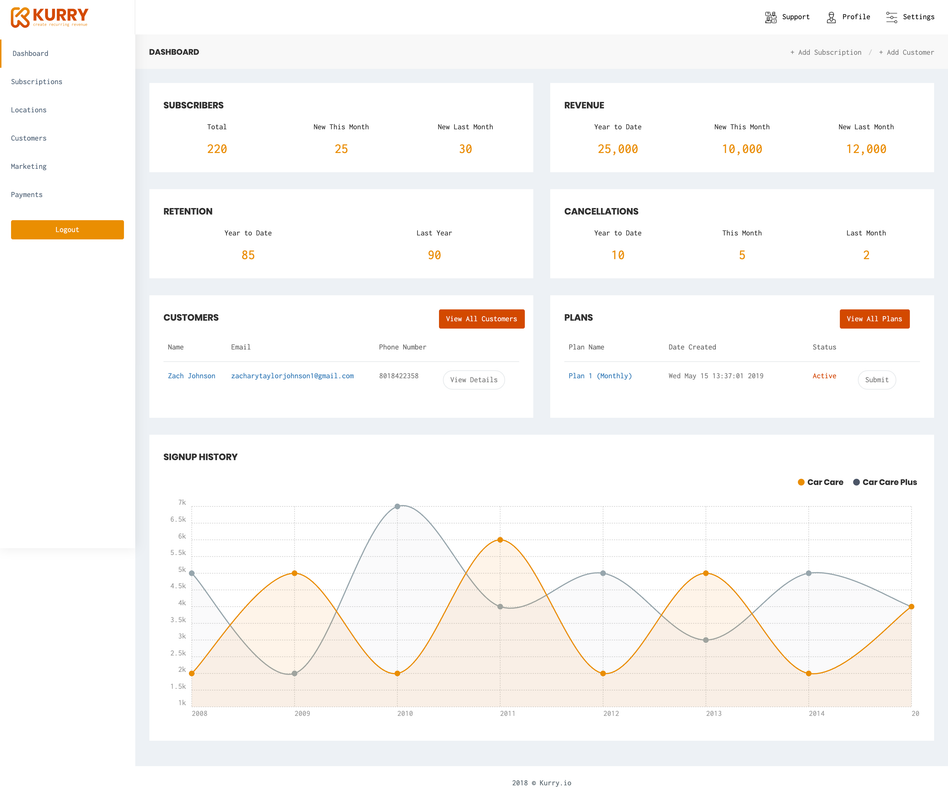Click the Profile person icon
Viewport: 948px width, 800px height.
point(831,17)
